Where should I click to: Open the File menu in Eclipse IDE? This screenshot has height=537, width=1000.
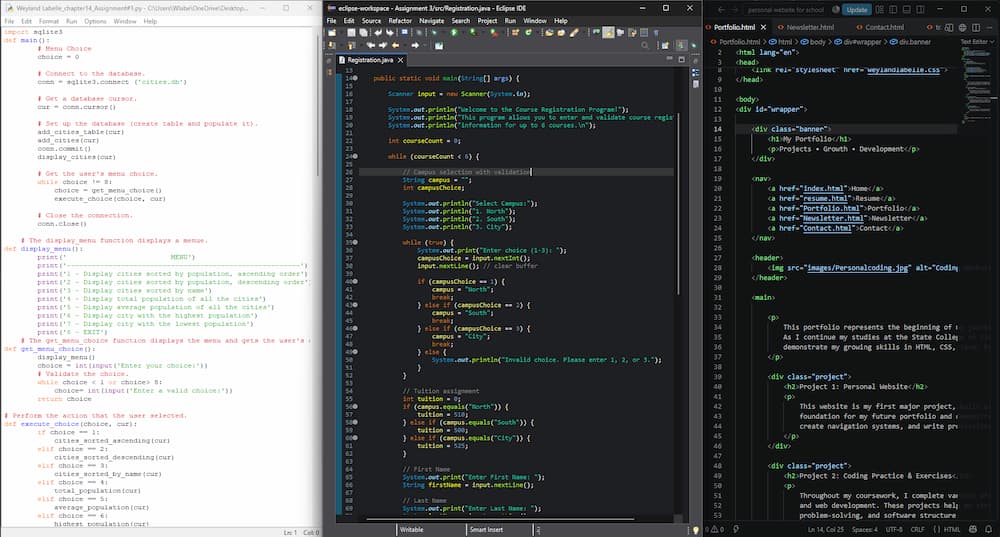pos(331,20)
